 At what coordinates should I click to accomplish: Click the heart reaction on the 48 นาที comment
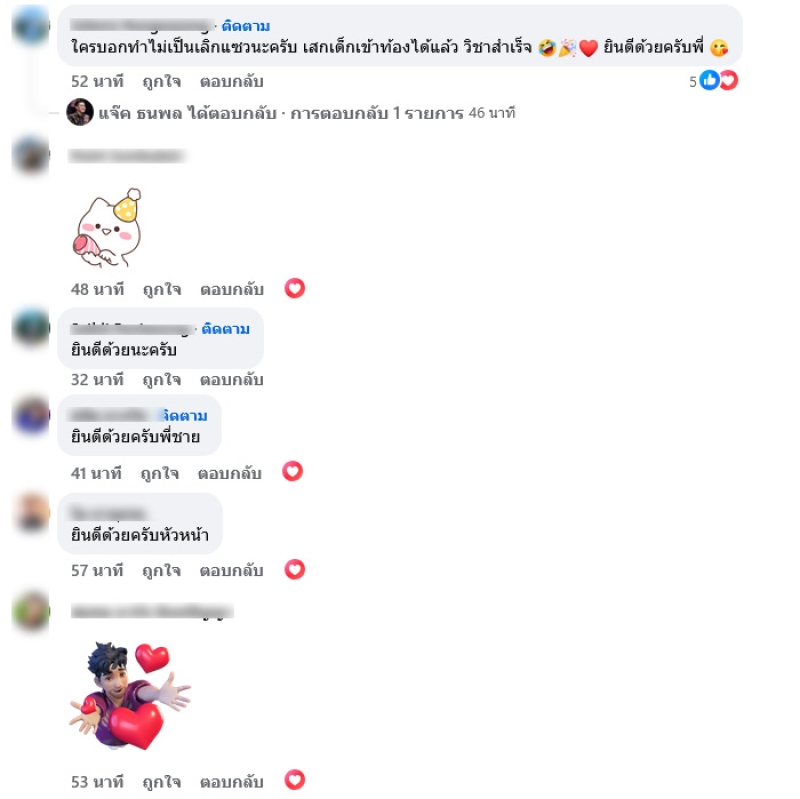click(x=294, y=289)
